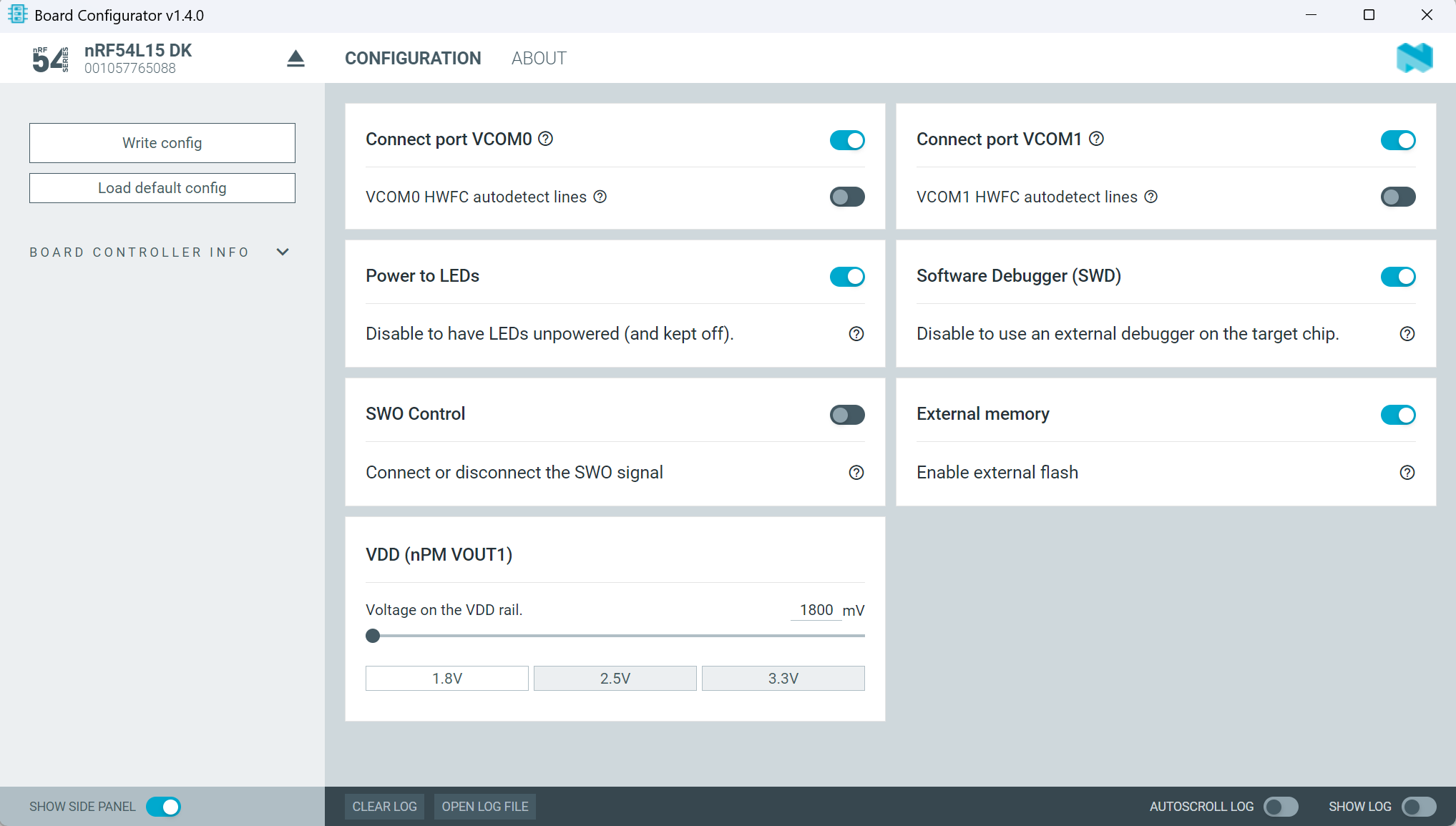The width and height of the screenshot is (1456, 826).
Task: Open help icon for SWO signal description
Action: click(x=856, y=473)
